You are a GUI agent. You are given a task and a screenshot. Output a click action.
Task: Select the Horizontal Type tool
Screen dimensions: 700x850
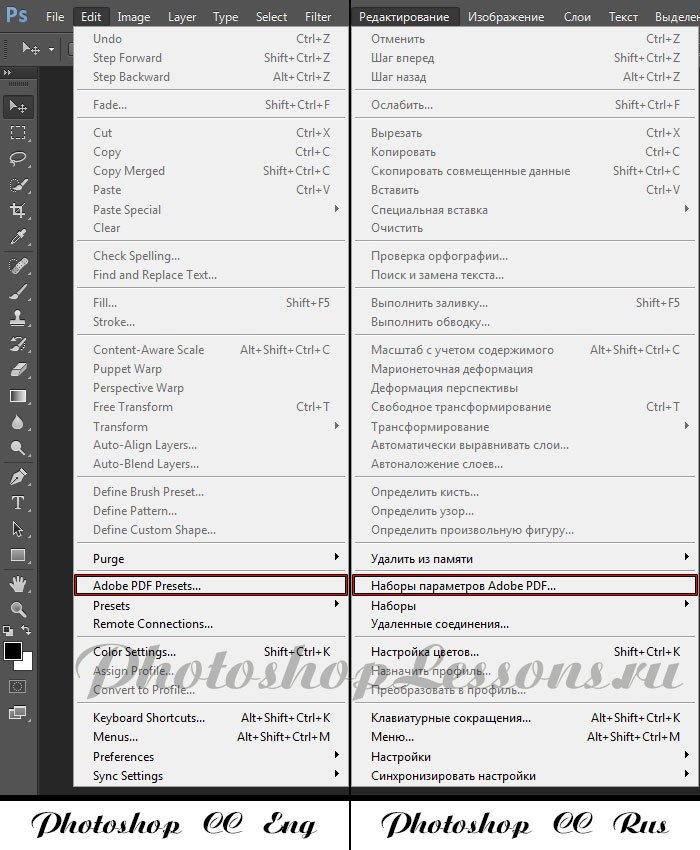[18, 502]
